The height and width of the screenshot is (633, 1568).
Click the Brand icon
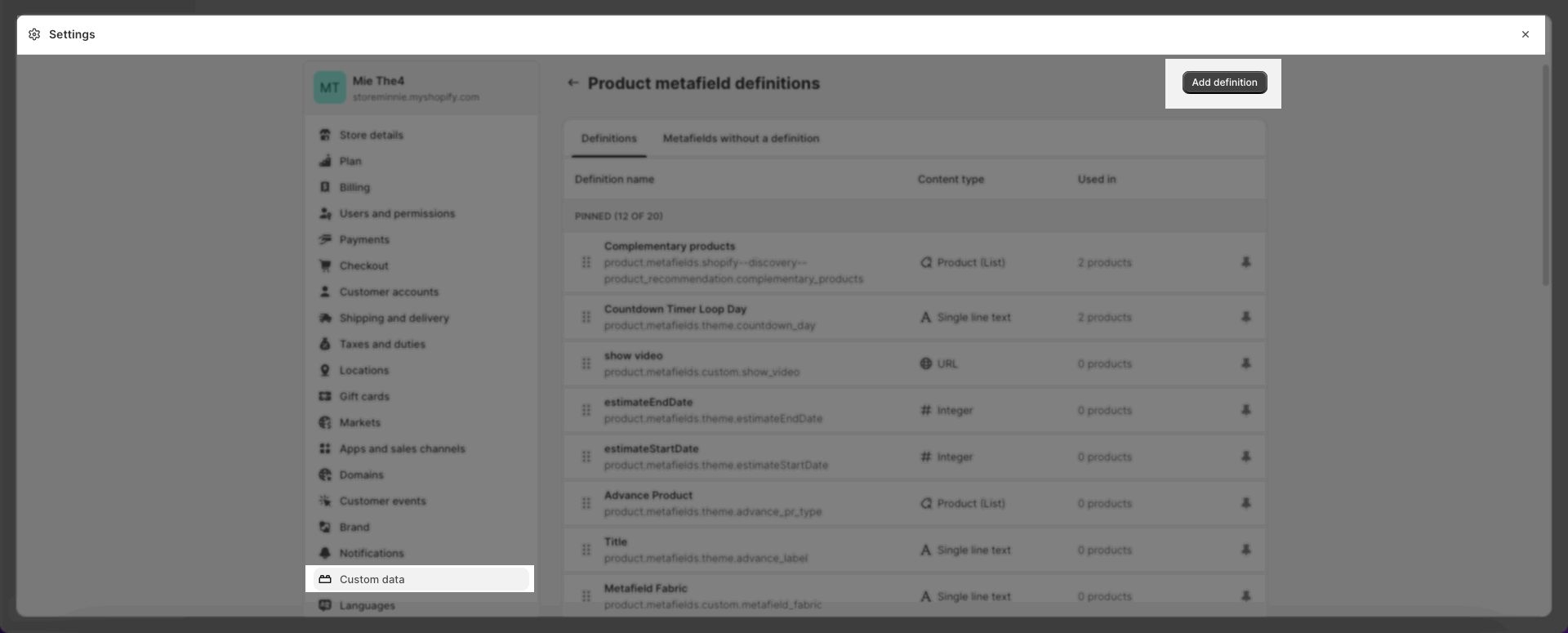coord(325,527)
